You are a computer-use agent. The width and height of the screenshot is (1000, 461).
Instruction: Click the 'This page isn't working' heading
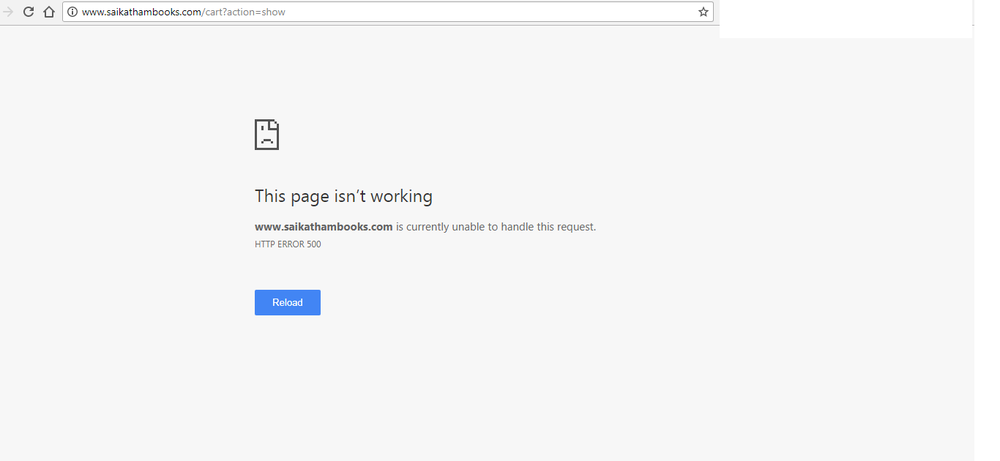[x=343, y=196]
